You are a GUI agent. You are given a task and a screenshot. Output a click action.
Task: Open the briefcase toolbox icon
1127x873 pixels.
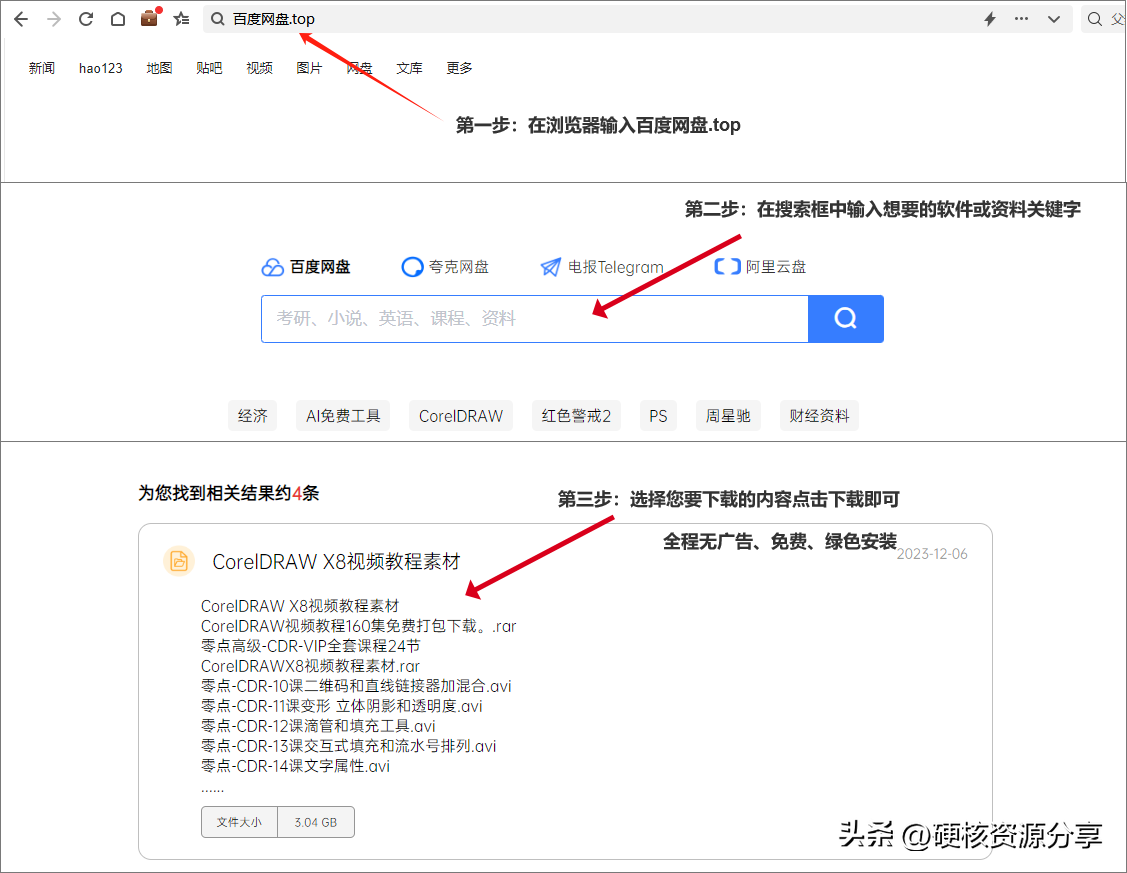150,17
